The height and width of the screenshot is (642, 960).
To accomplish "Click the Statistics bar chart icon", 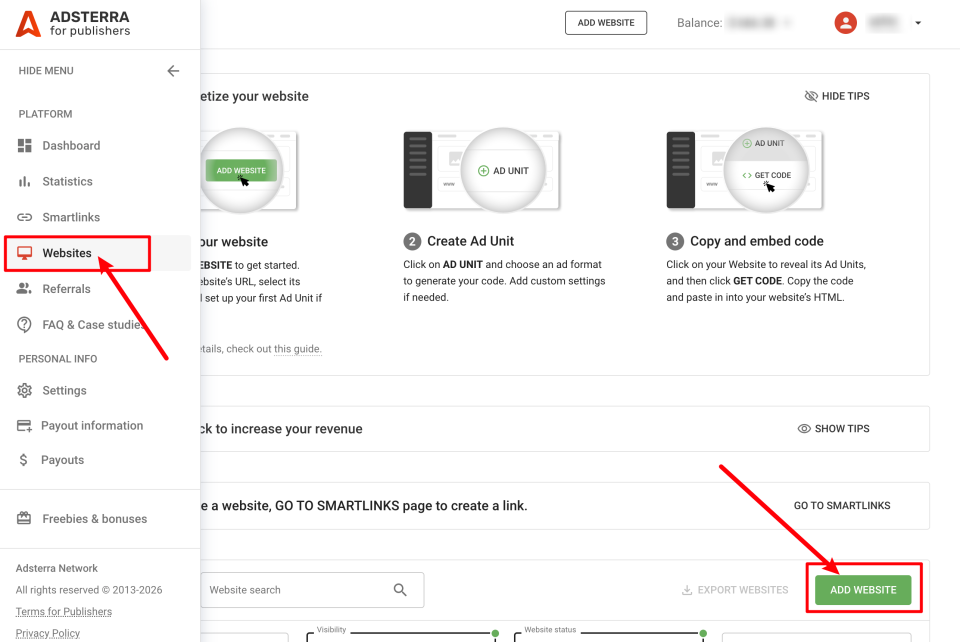I will [24, 181].
